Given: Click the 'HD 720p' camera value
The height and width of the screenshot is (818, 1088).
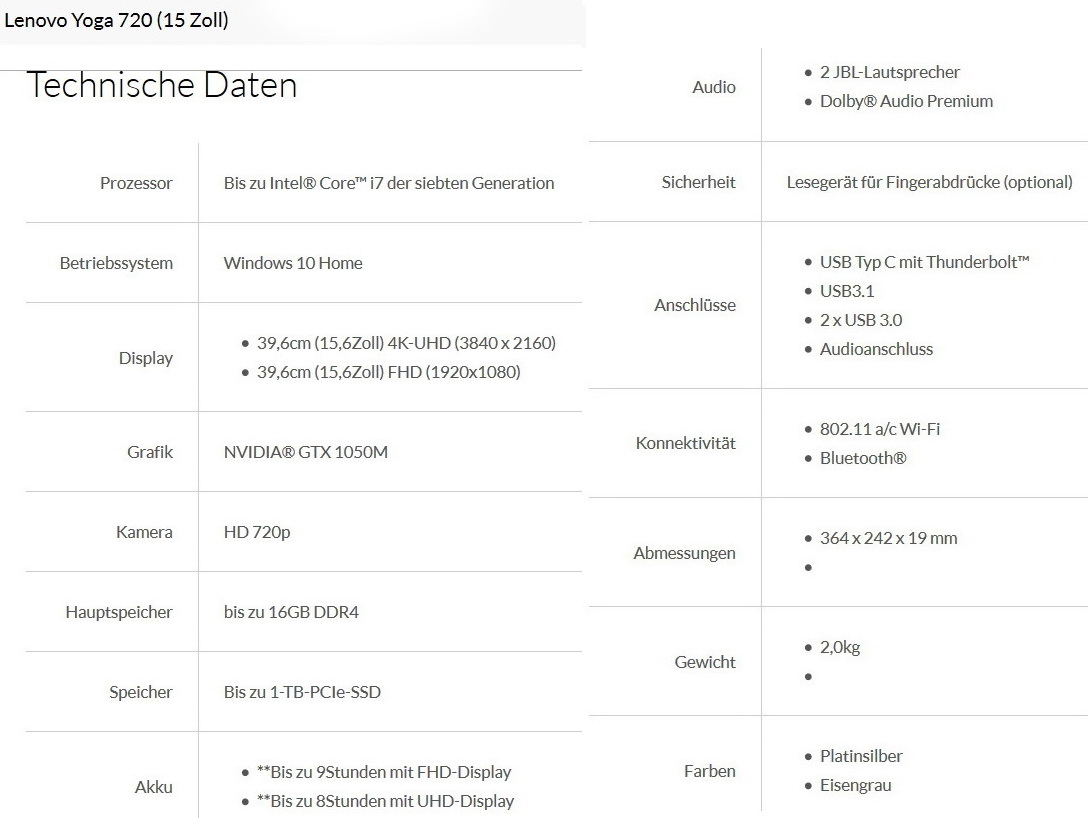Looking at the screenshot, I should click(257, 532).
